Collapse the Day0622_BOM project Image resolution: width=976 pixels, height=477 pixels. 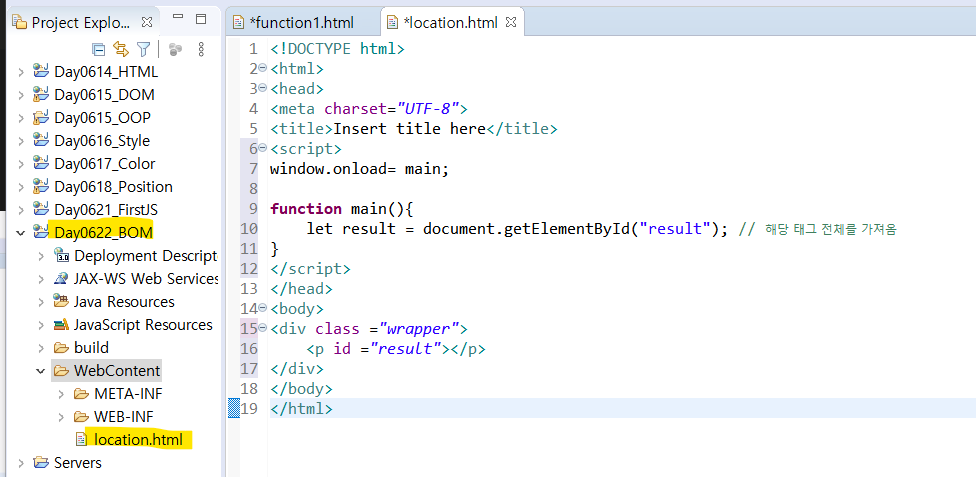(x=21, y=233)
